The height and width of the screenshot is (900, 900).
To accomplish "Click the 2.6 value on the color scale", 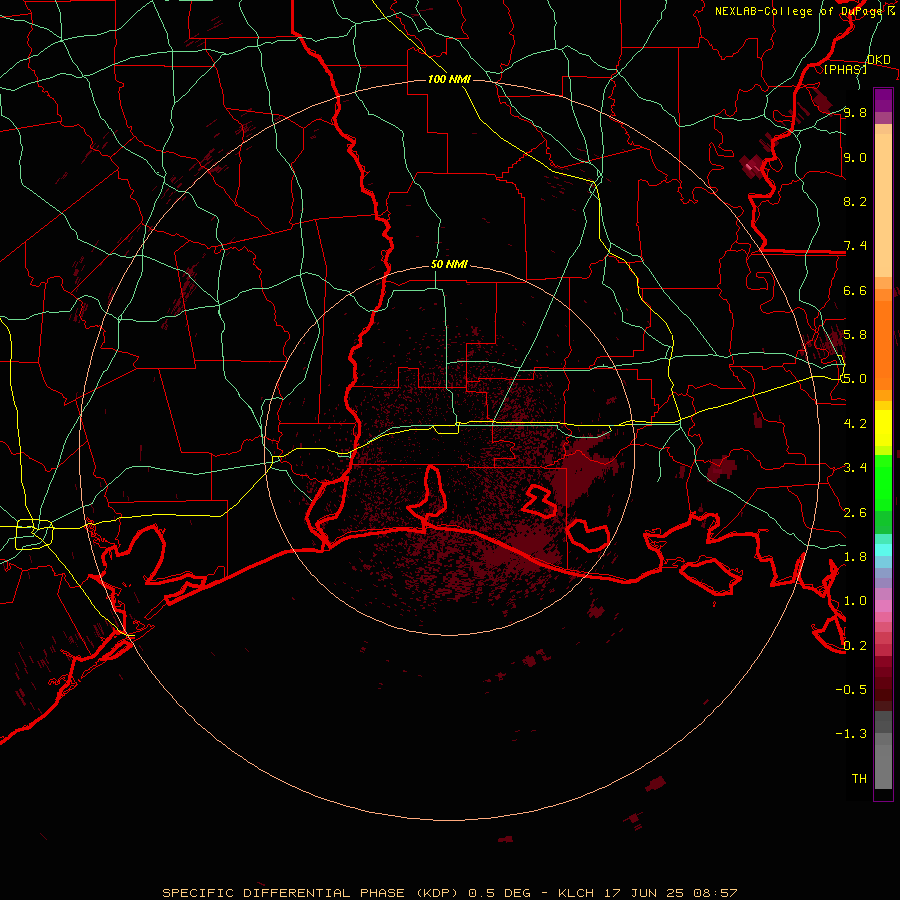I will click(x=855, y=513).
